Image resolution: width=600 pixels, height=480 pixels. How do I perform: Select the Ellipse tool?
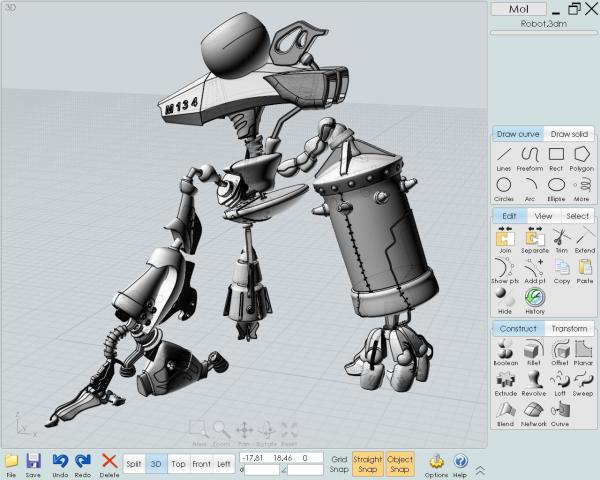(556, 190)
